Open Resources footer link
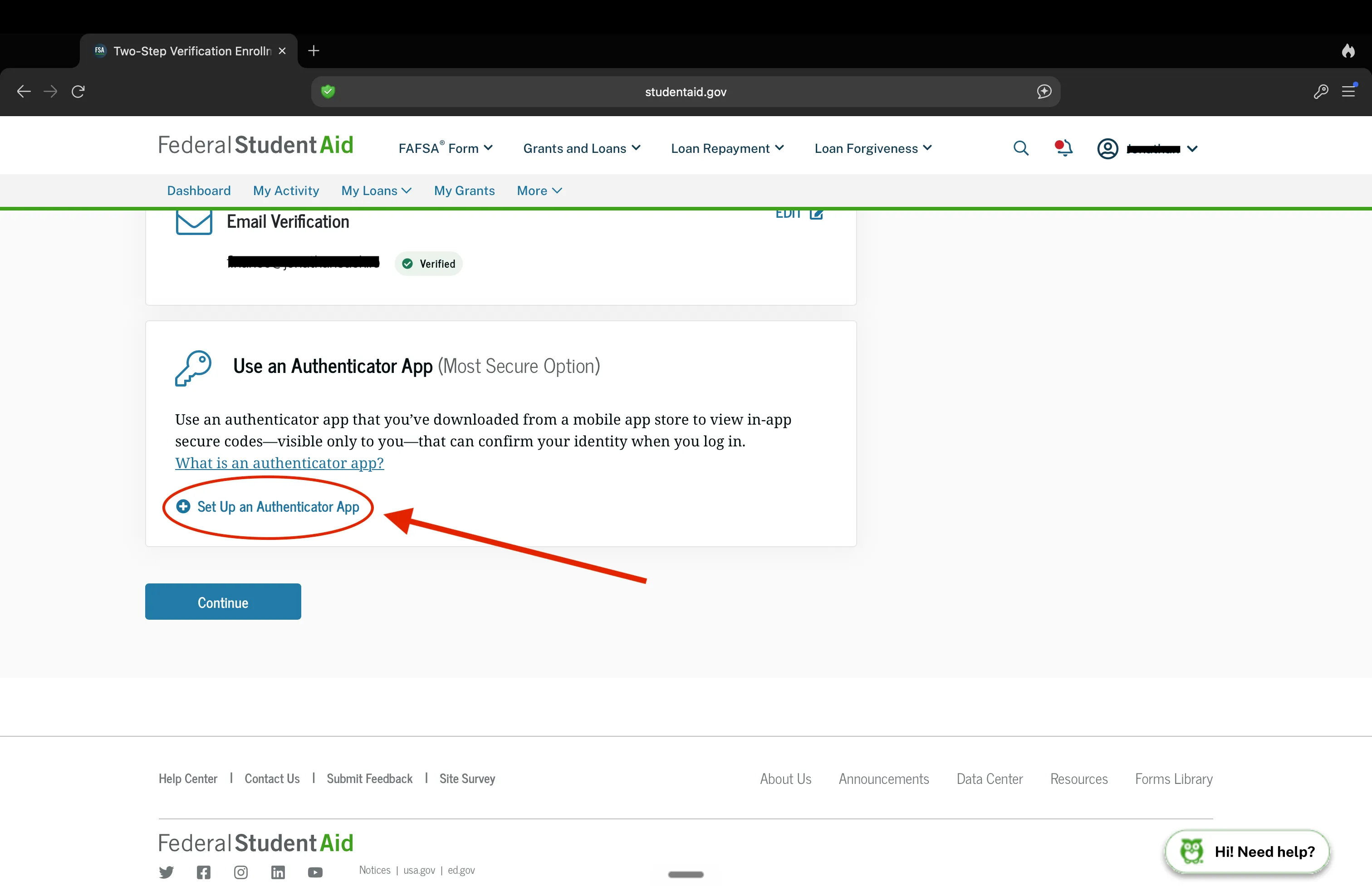1372x891 pixels. tap(1078, 778)
